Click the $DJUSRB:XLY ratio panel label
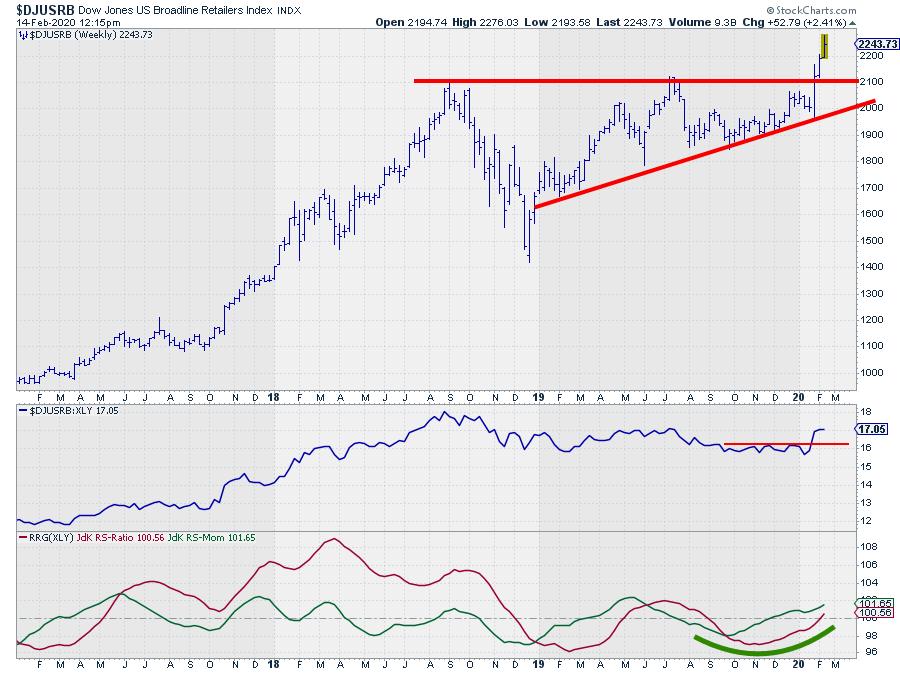Image resolution: width=900 pixels, height=673 pixels. point(61,411)
